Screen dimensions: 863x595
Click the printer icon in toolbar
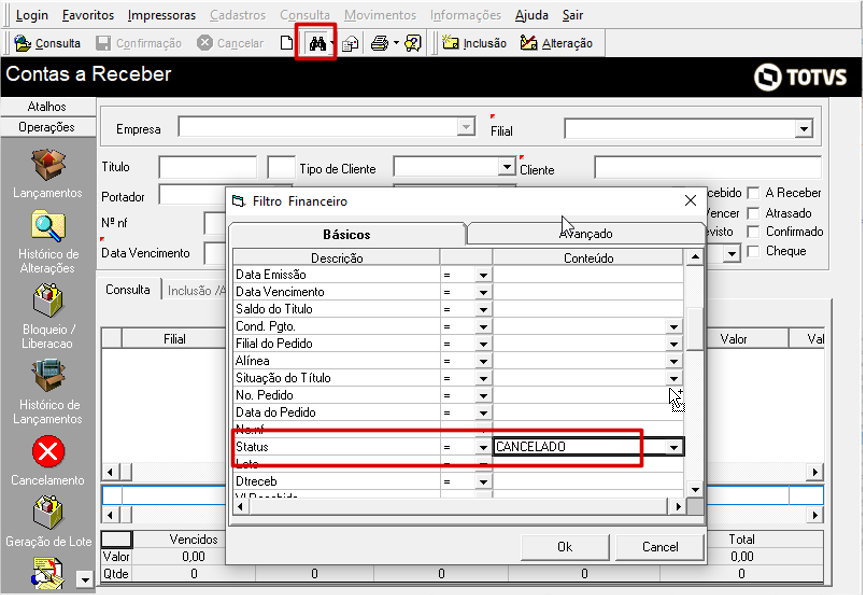(380, 43)
